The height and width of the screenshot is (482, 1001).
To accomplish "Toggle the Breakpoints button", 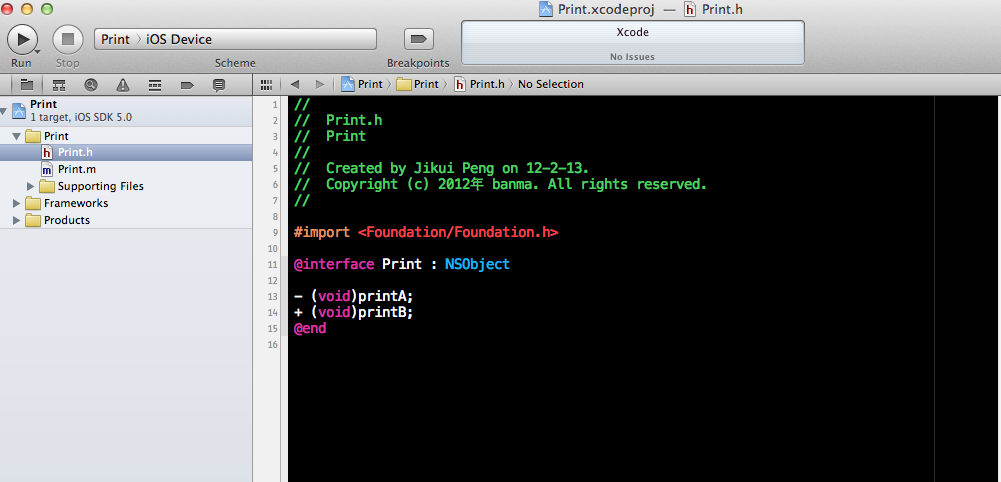I will pyautogui.click(x=419, y=39).
